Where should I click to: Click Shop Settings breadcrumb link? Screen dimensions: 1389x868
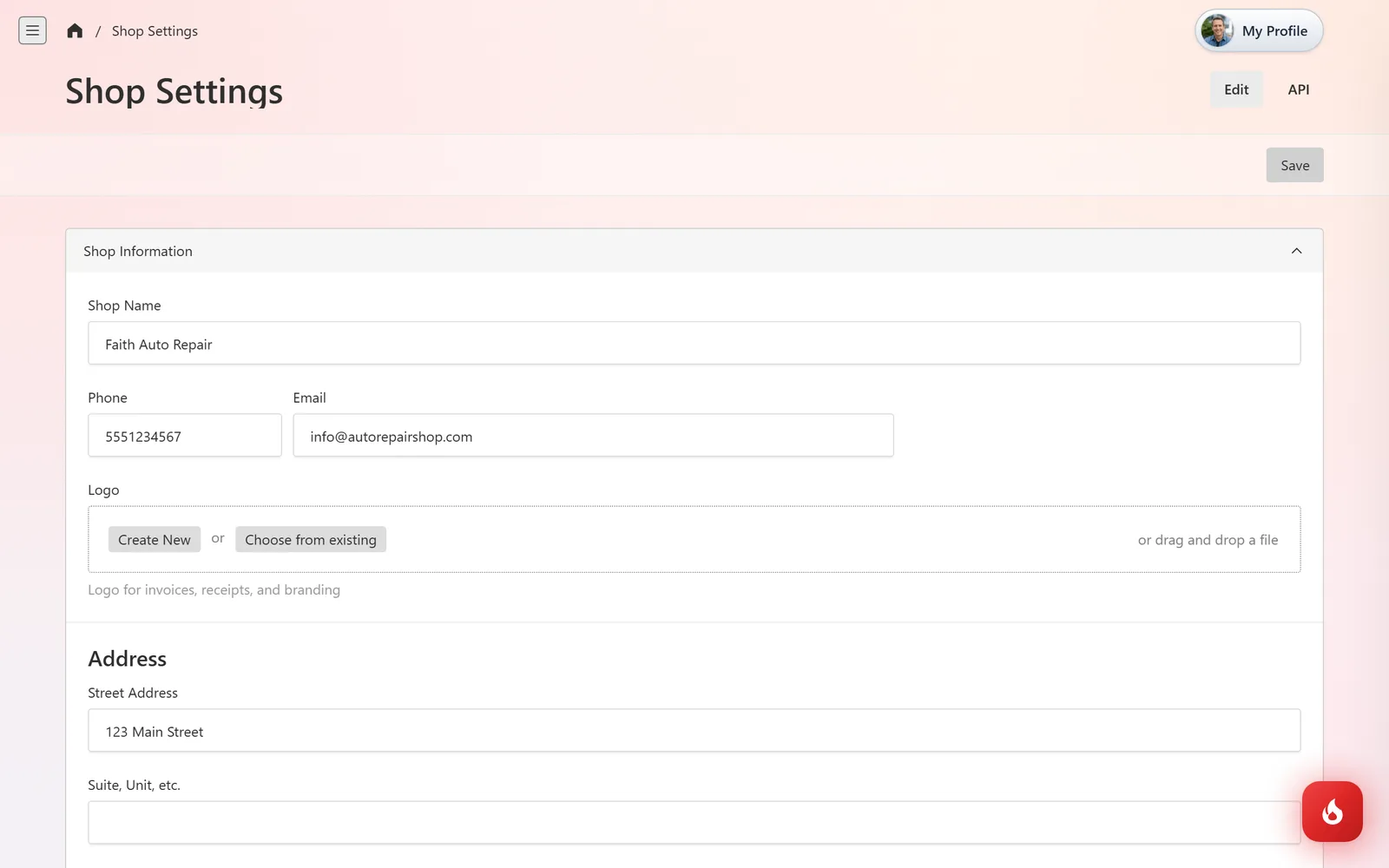(155, 30)
